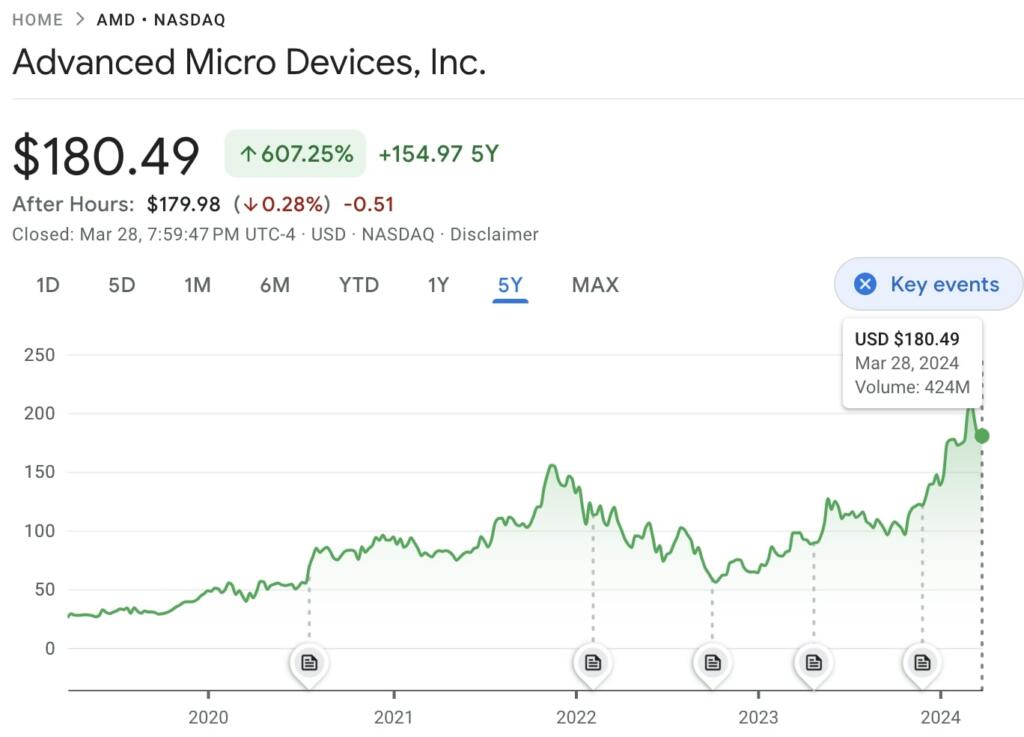The width and height of the screenshot is (1024, 737).
Task: Open the 2023 key event document icon
Action: pos(814,662)
